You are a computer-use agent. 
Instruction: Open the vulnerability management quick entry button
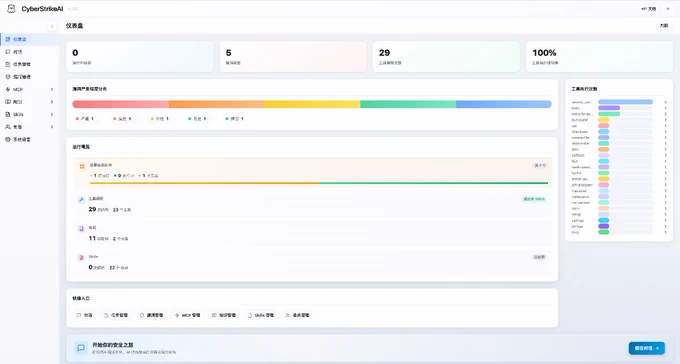click(x=151, y=315)
